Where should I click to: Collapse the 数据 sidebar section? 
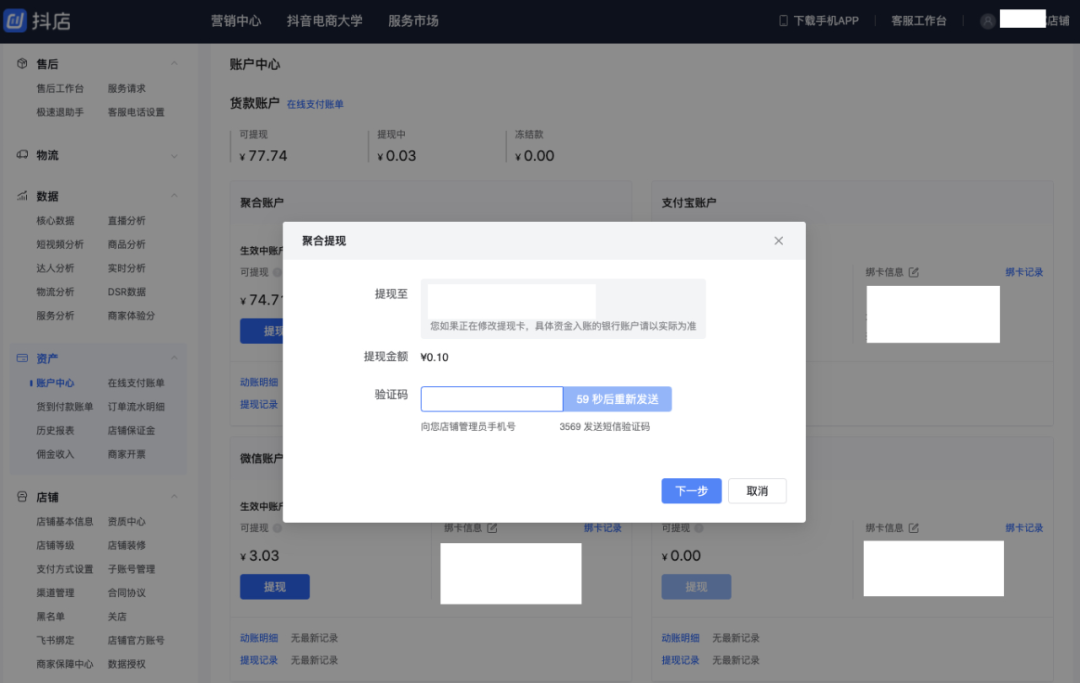point(174,196)
